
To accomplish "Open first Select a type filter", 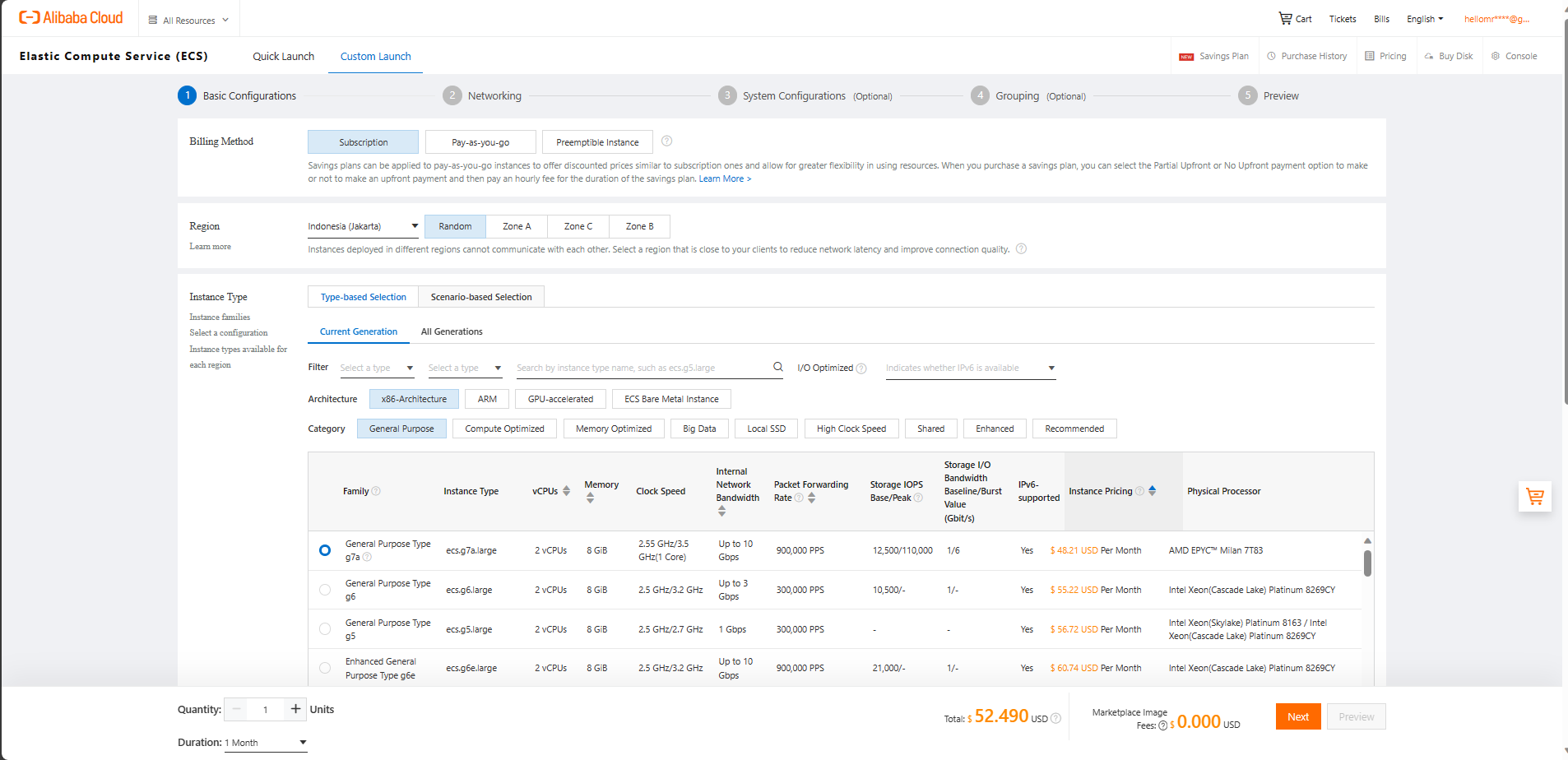I will coord(377,368).
